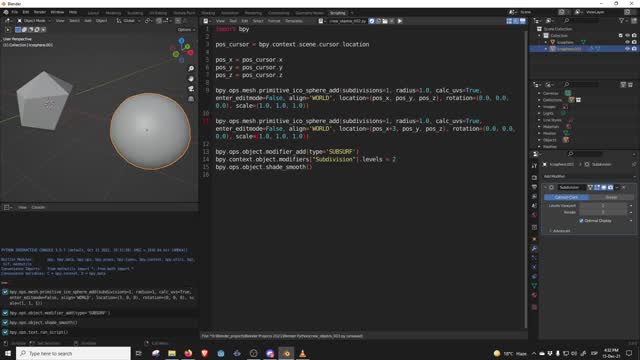640x360 pixels.
Task: Open viewport Options dropdown
Action: [x=186, y=30]
